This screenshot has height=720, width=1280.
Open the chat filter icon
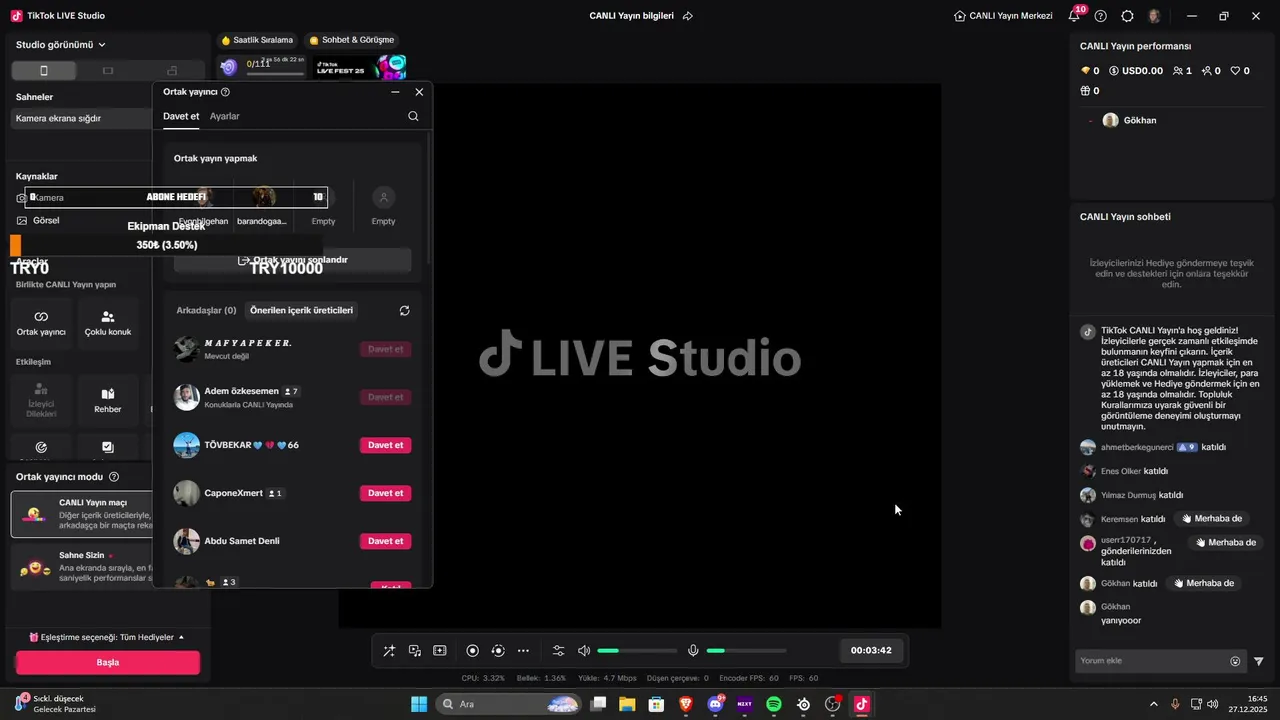click(x=1259, y=661)
